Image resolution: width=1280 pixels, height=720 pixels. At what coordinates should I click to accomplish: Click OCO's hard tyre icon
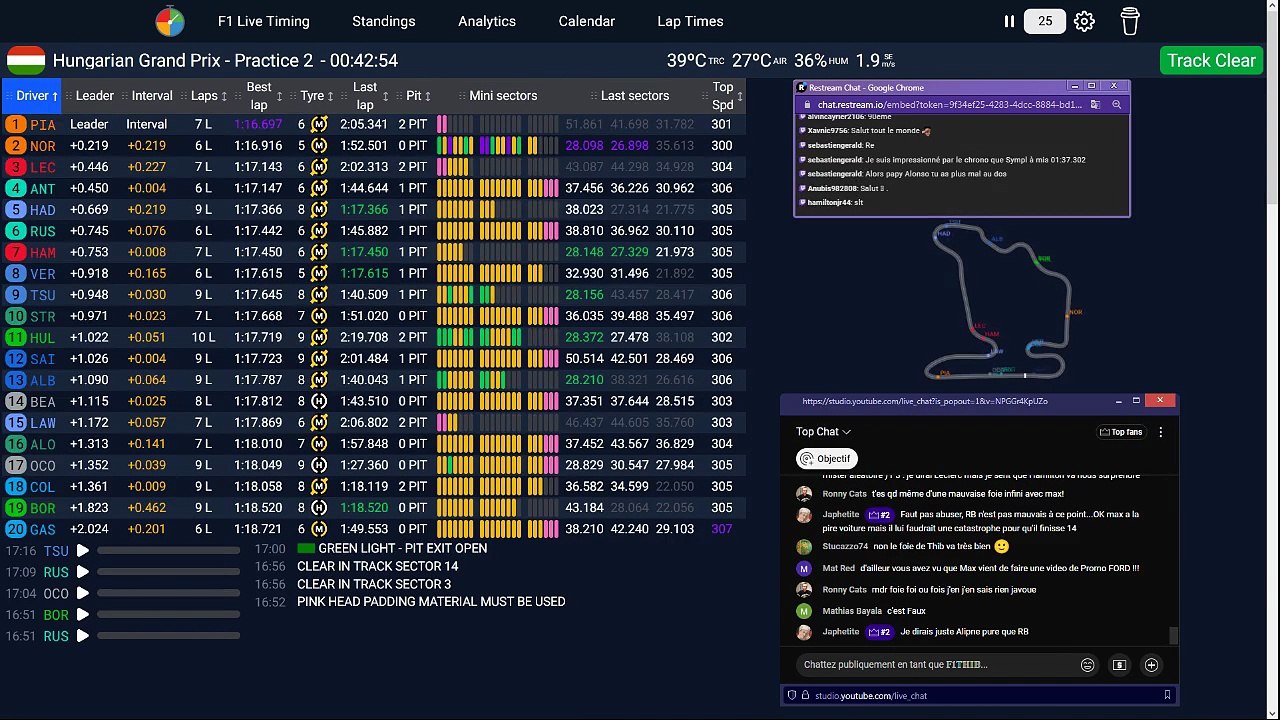pyautogui.click(x=319, y=465)
